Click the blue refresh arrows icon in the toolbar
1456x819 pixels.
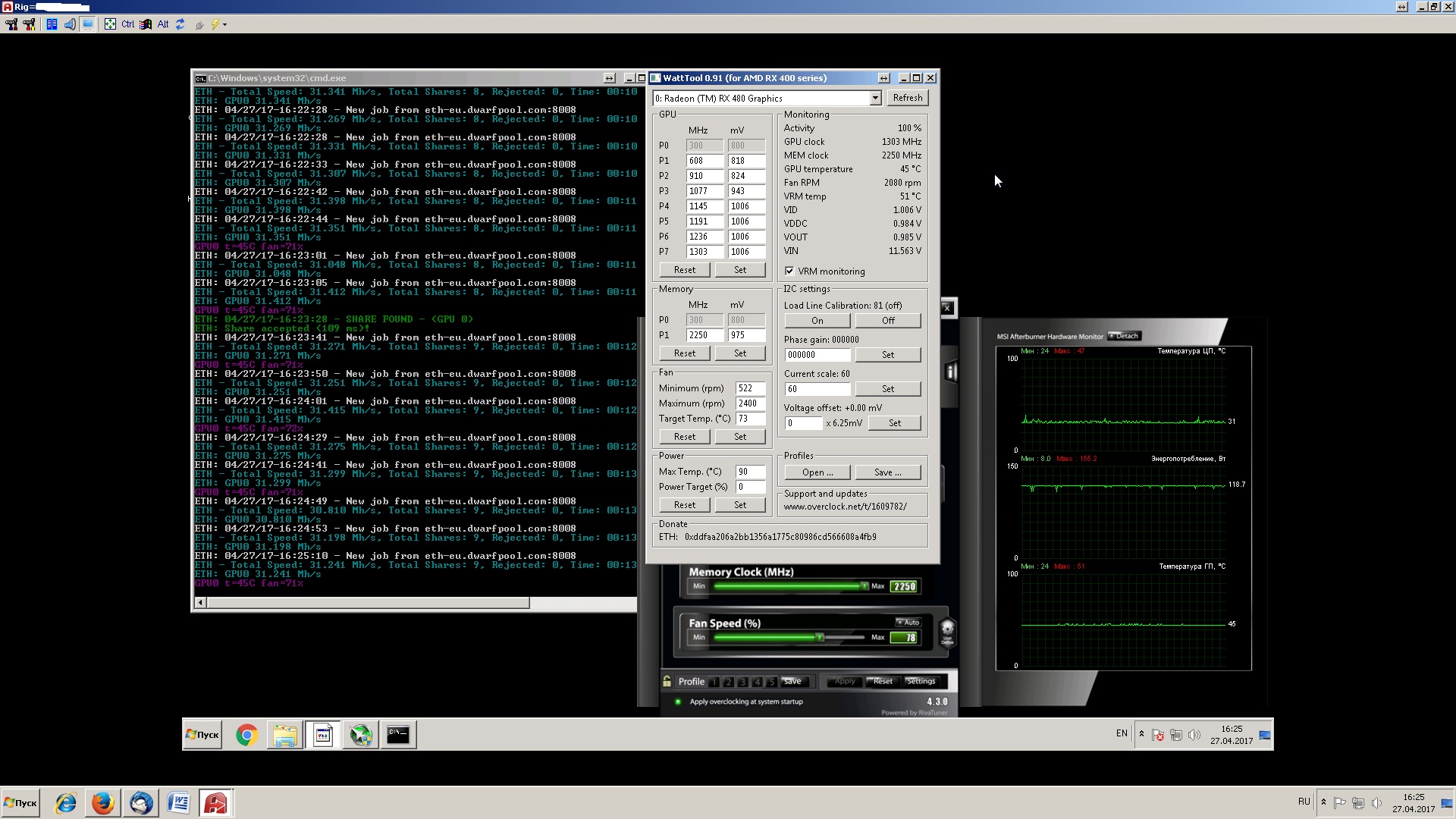(x=180, y=24)
